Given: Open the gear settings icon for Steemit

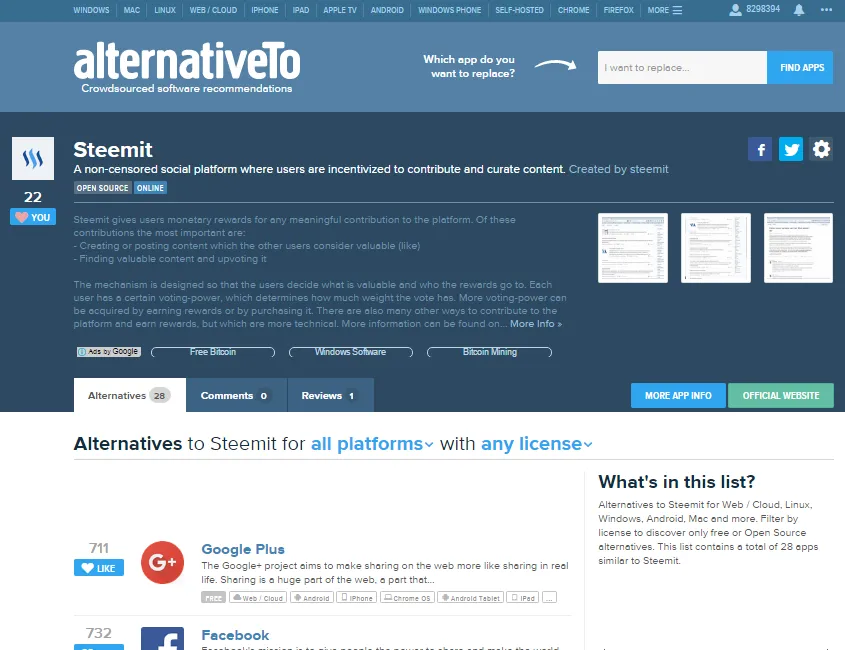Looking at the screenshot, I should coord(821,149).
